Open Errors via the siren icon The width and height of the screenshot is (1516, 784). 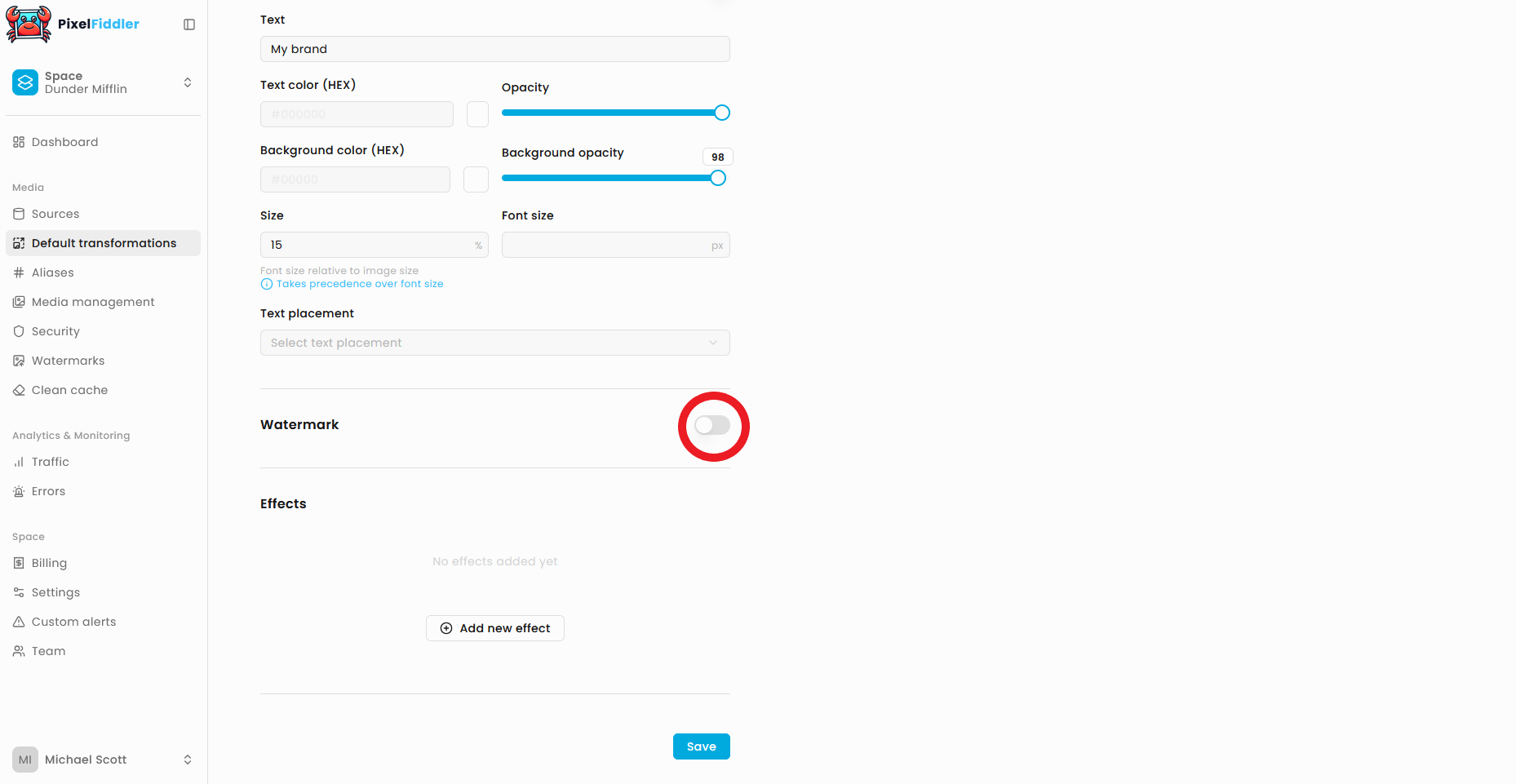click(19, 491)
